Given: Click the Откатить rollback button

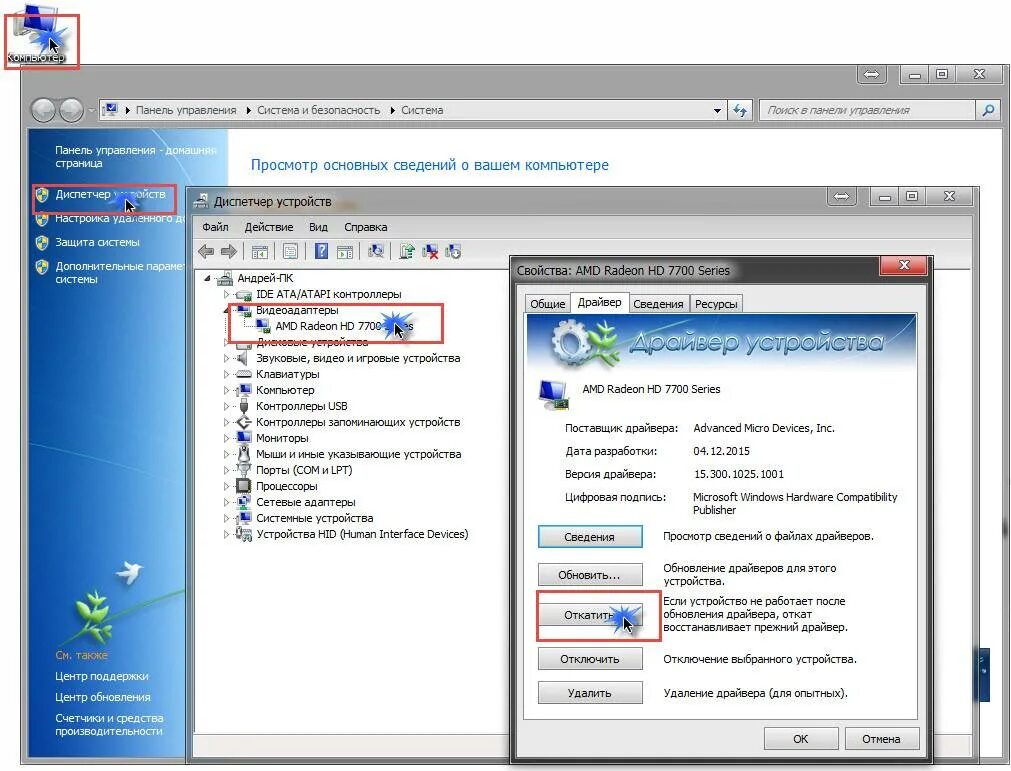Looking at the screenshot, I should (x=590, y=614).
